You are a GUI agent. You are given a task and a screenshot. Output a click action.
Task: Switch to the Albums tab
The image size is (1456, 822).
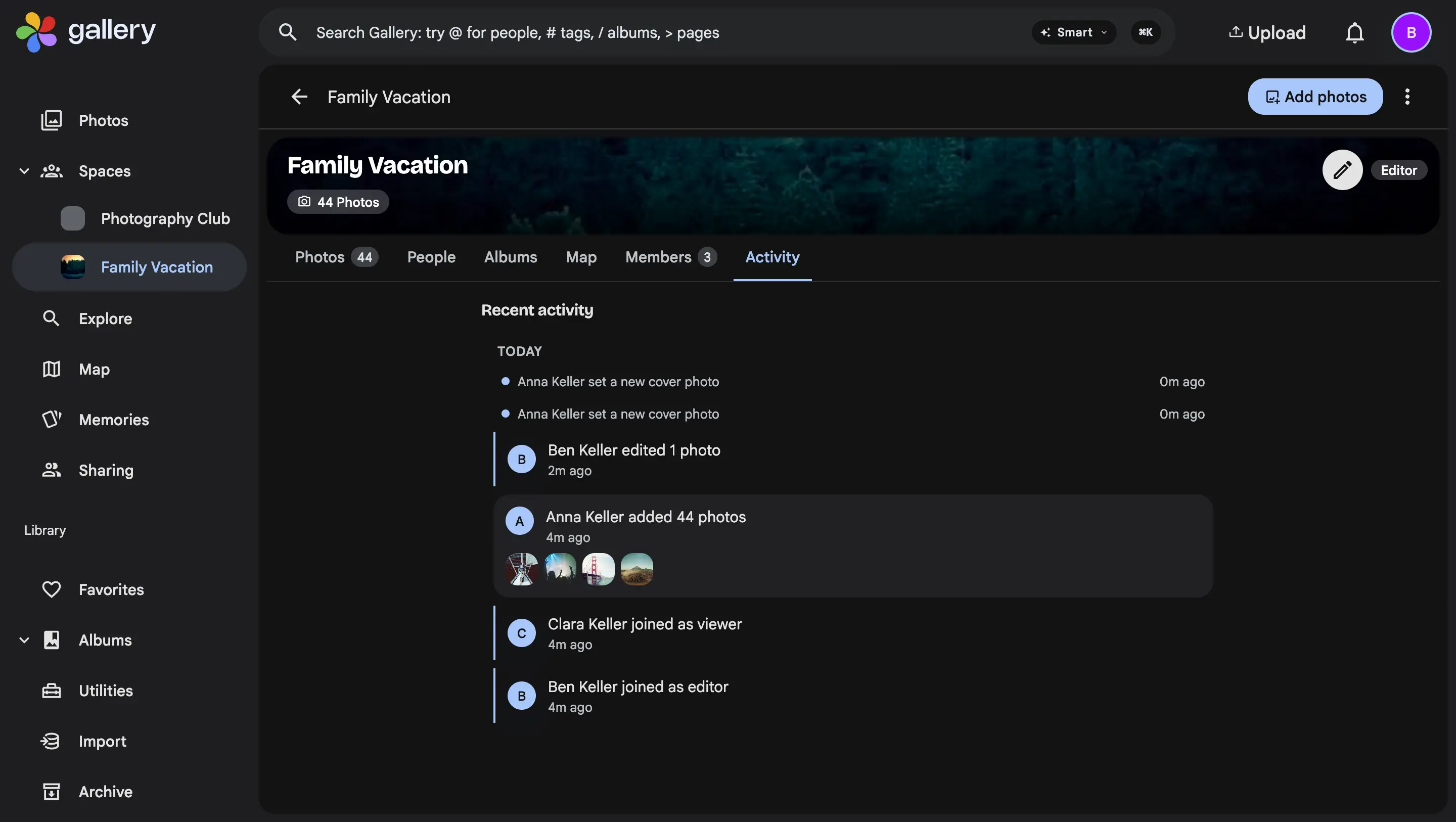pyautogui.click(x=511, y=257)
